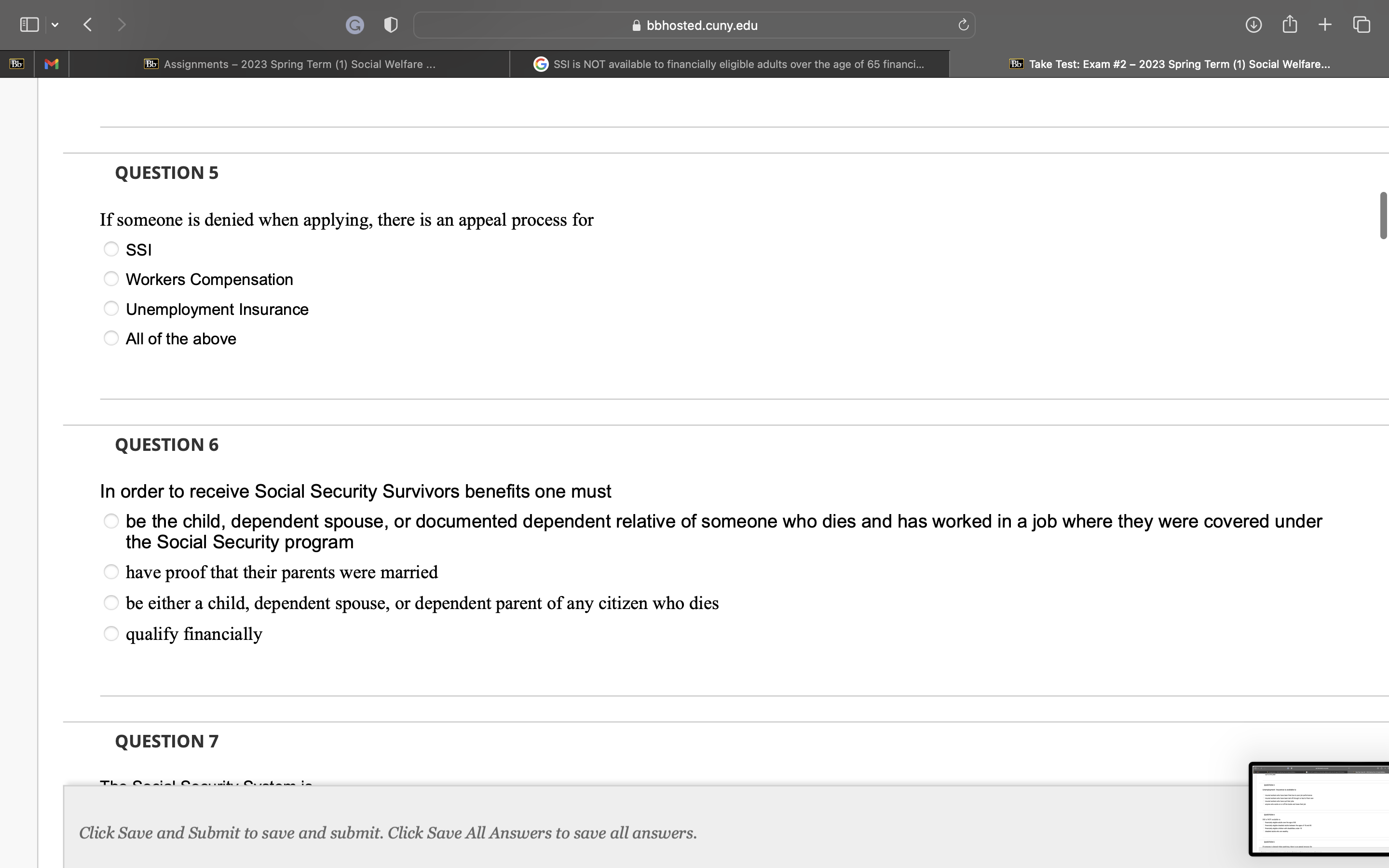This screenshot has height=868, width=1389.
Task: Open the Downloads list
Action: pos(1253,24)
